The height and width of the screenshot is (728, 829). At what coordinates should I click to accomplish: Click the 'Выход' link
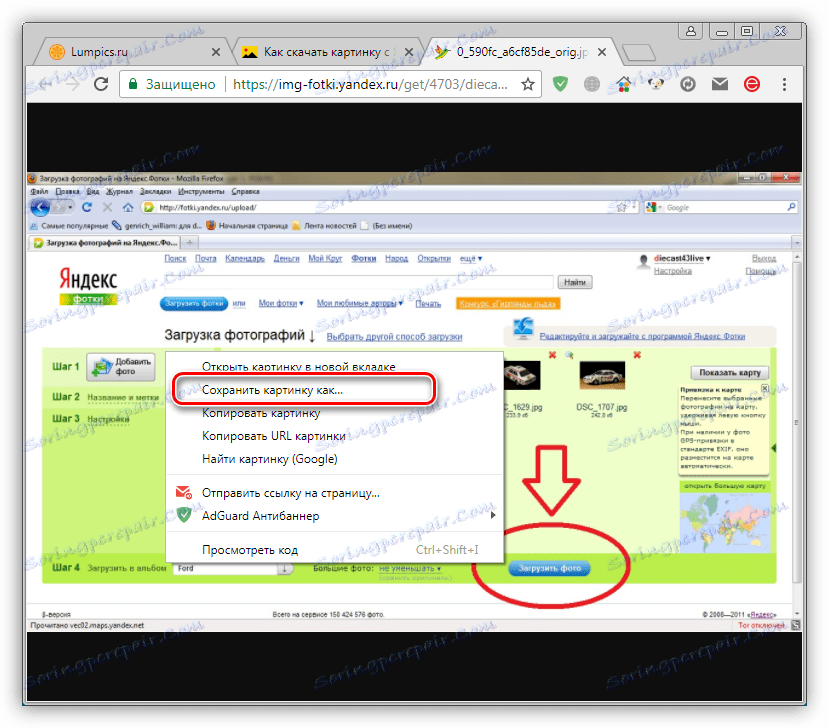(x=764, y=259)
